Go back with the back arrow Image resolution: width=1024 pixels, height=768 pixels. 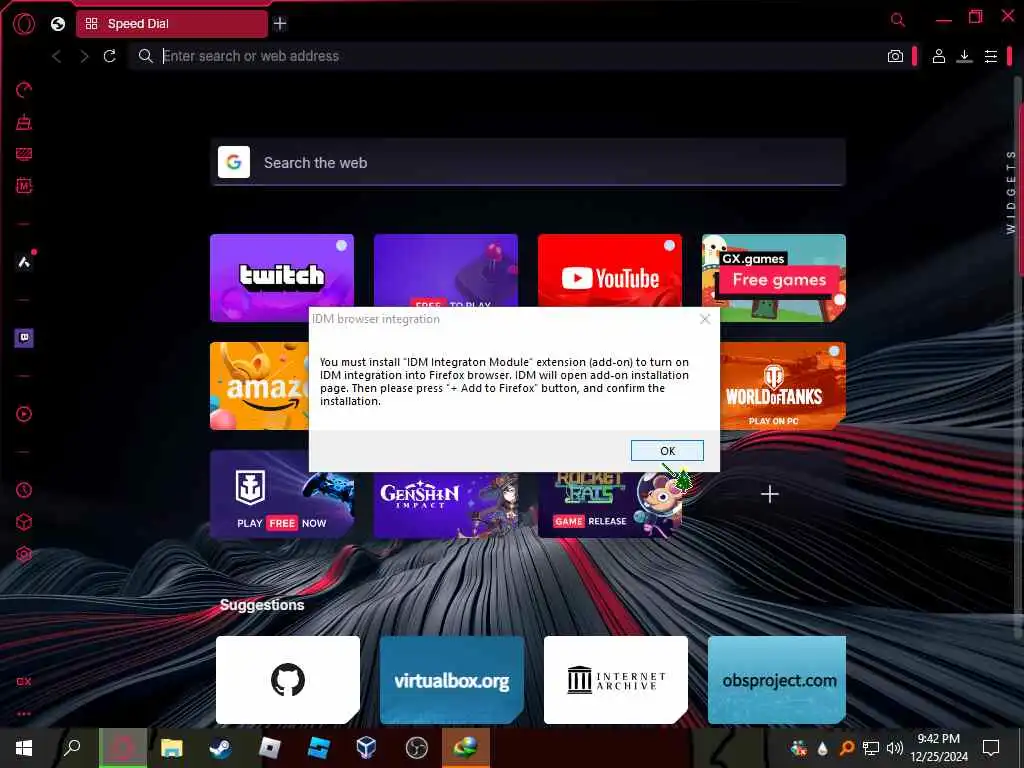(x=57, y=56)
